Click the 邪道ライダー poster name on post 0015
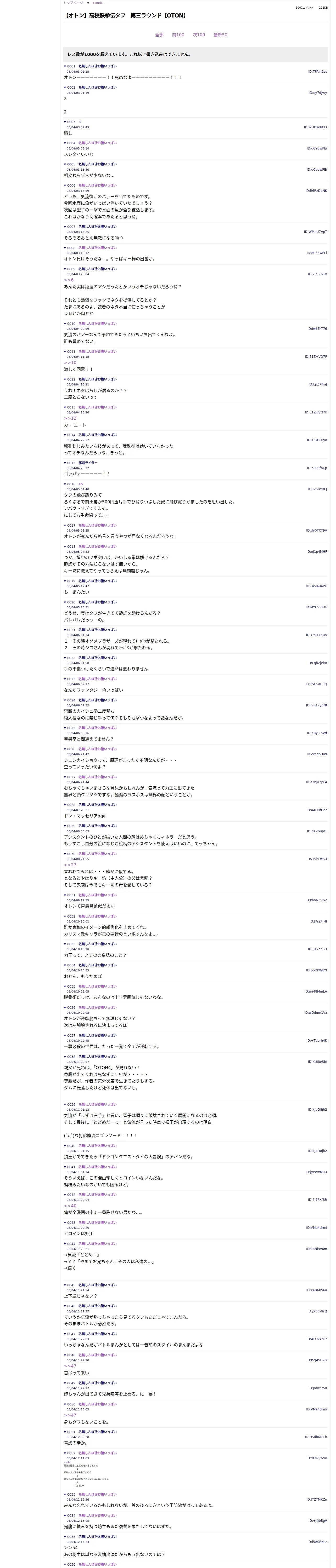Screen dimensions: 336x1568 point(88,463)
